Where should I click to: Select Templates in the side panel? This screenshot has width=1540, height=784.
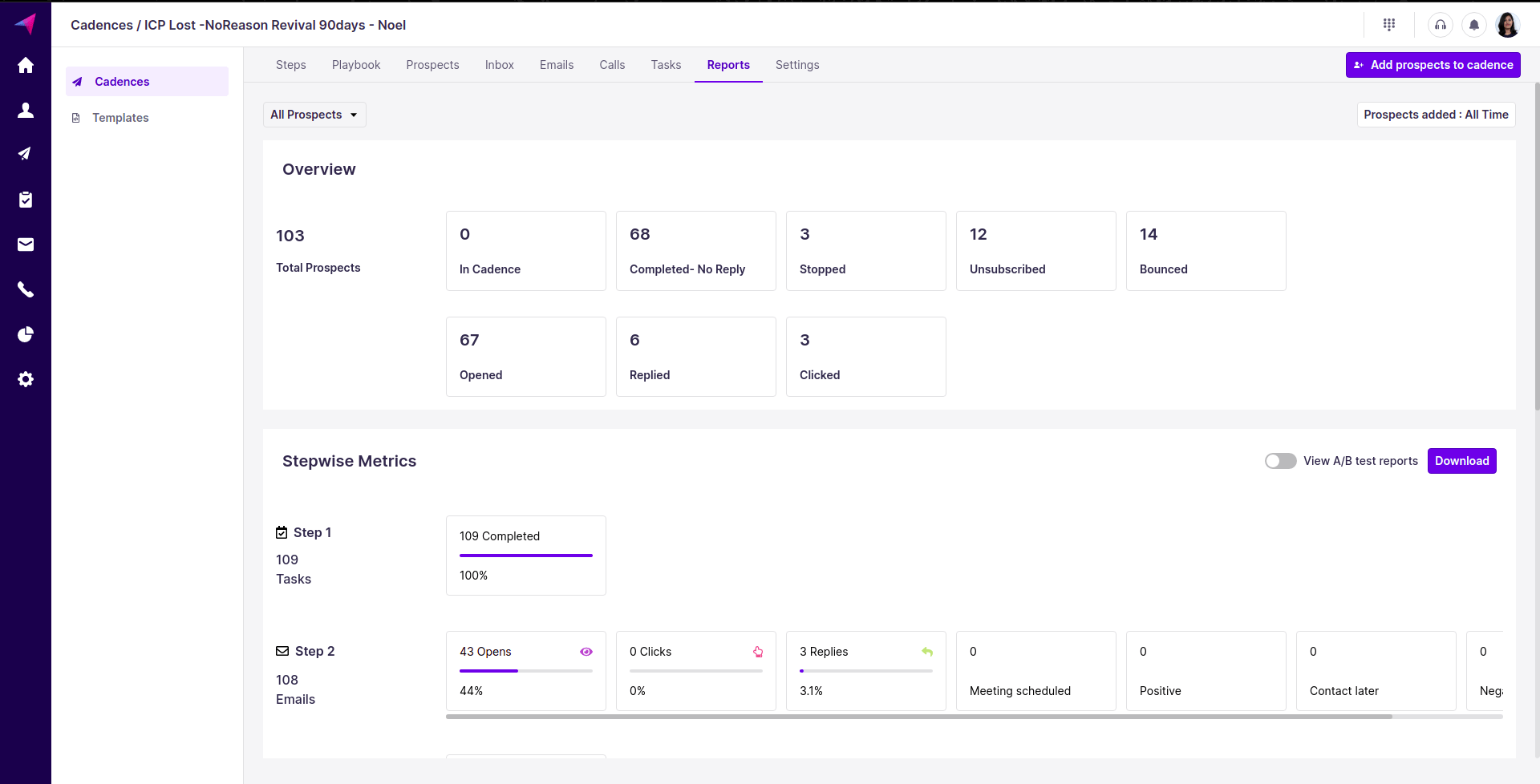(x=120, y=118)
